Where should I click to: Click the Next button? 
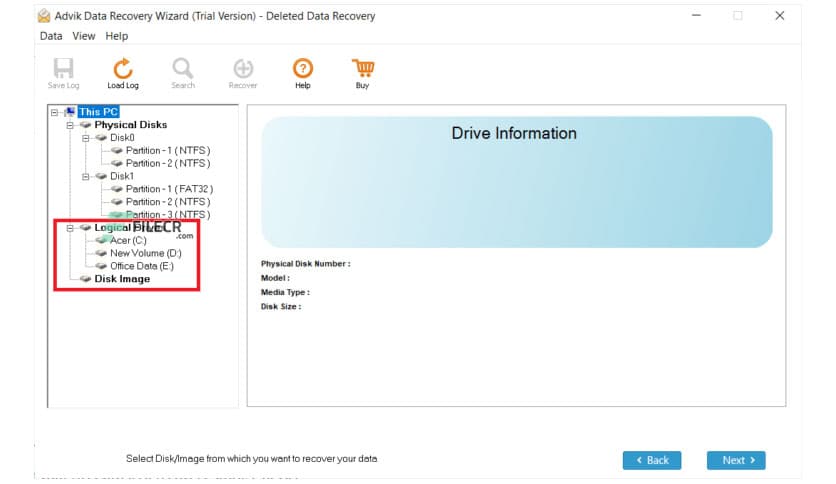736,460
